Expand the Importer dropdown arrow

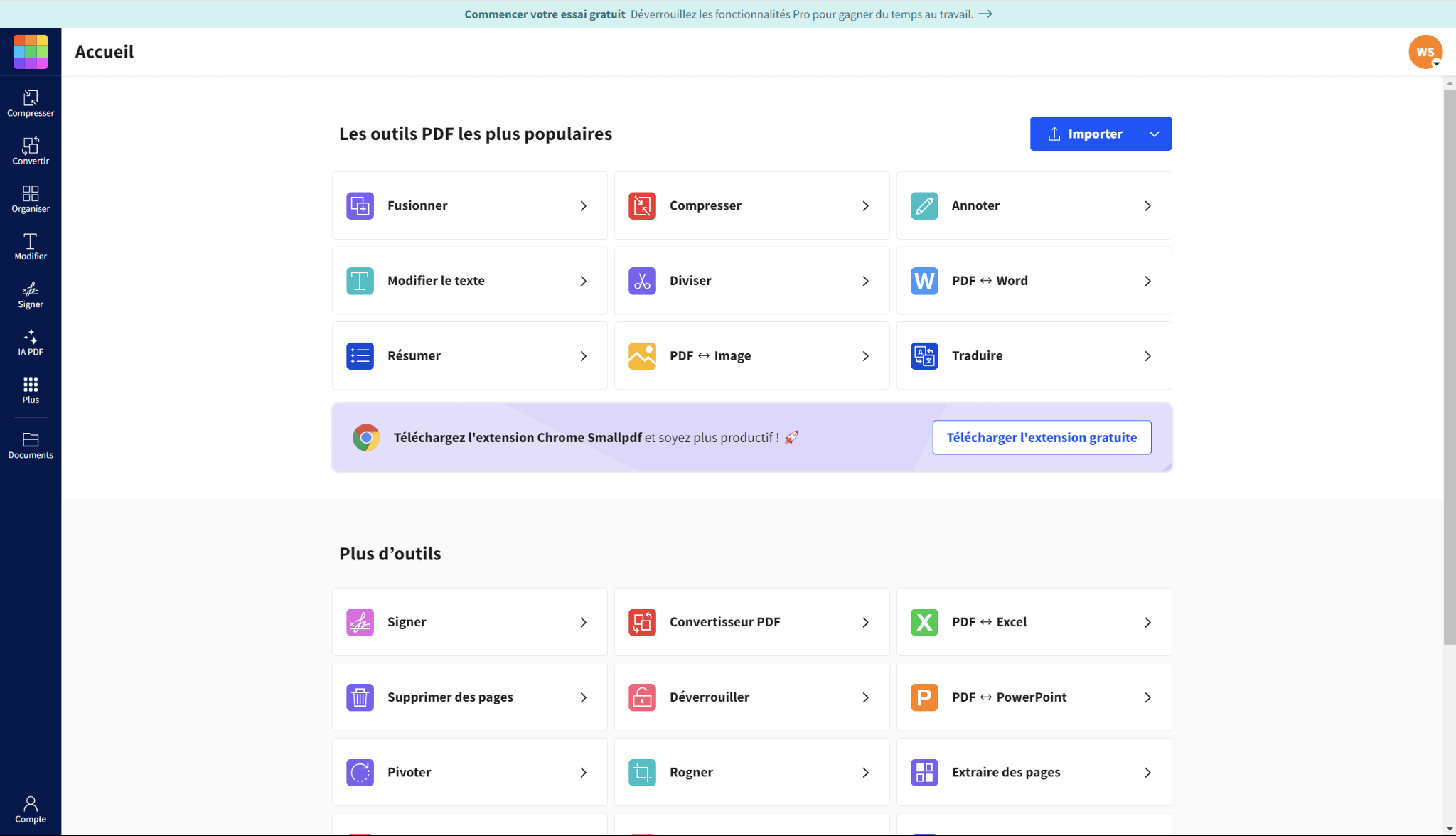[x=1154, y=134]
